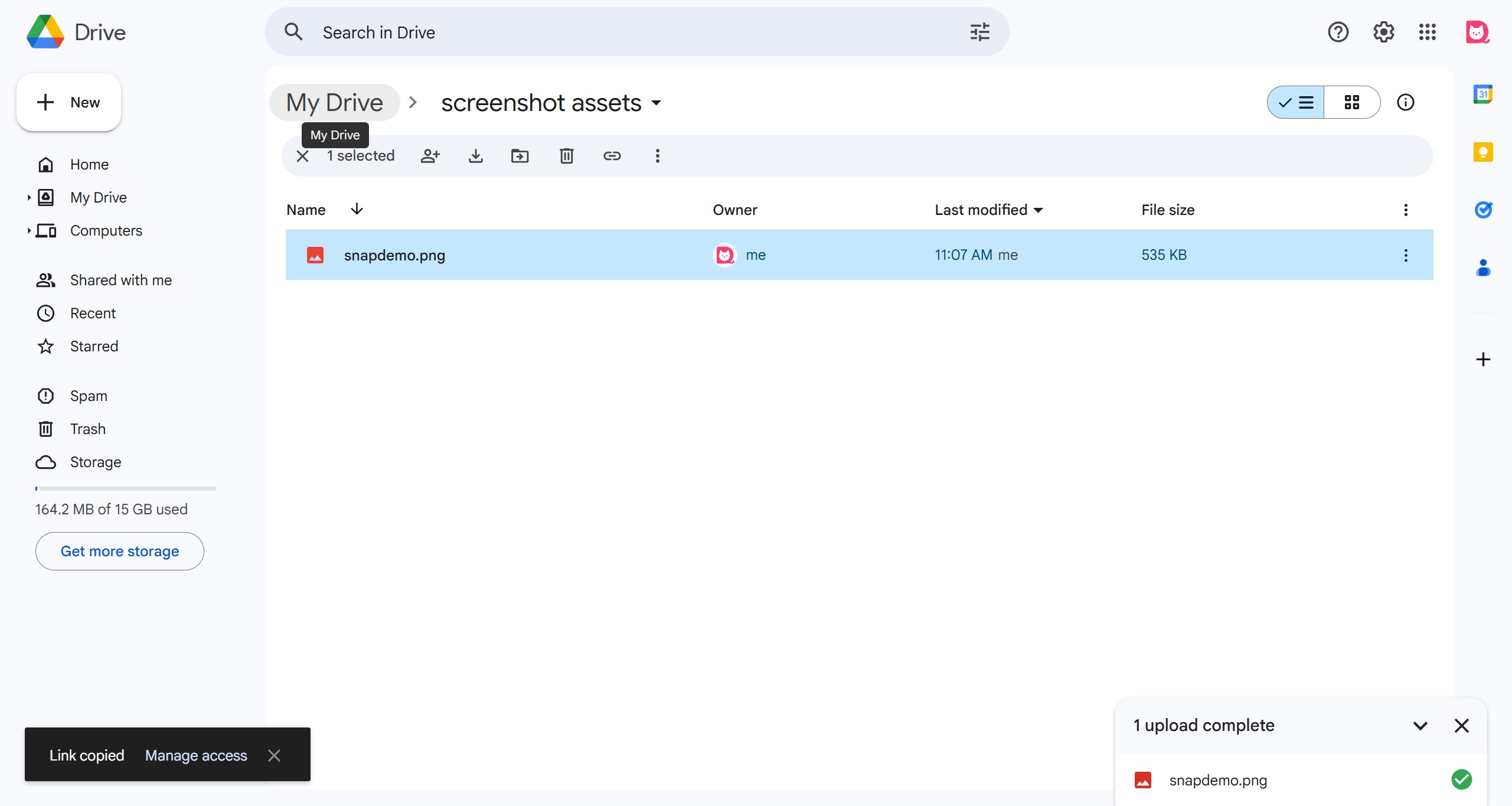Open Google Calendar side panel
Screen dimensions: 1512x806
tap(1483, 94)
